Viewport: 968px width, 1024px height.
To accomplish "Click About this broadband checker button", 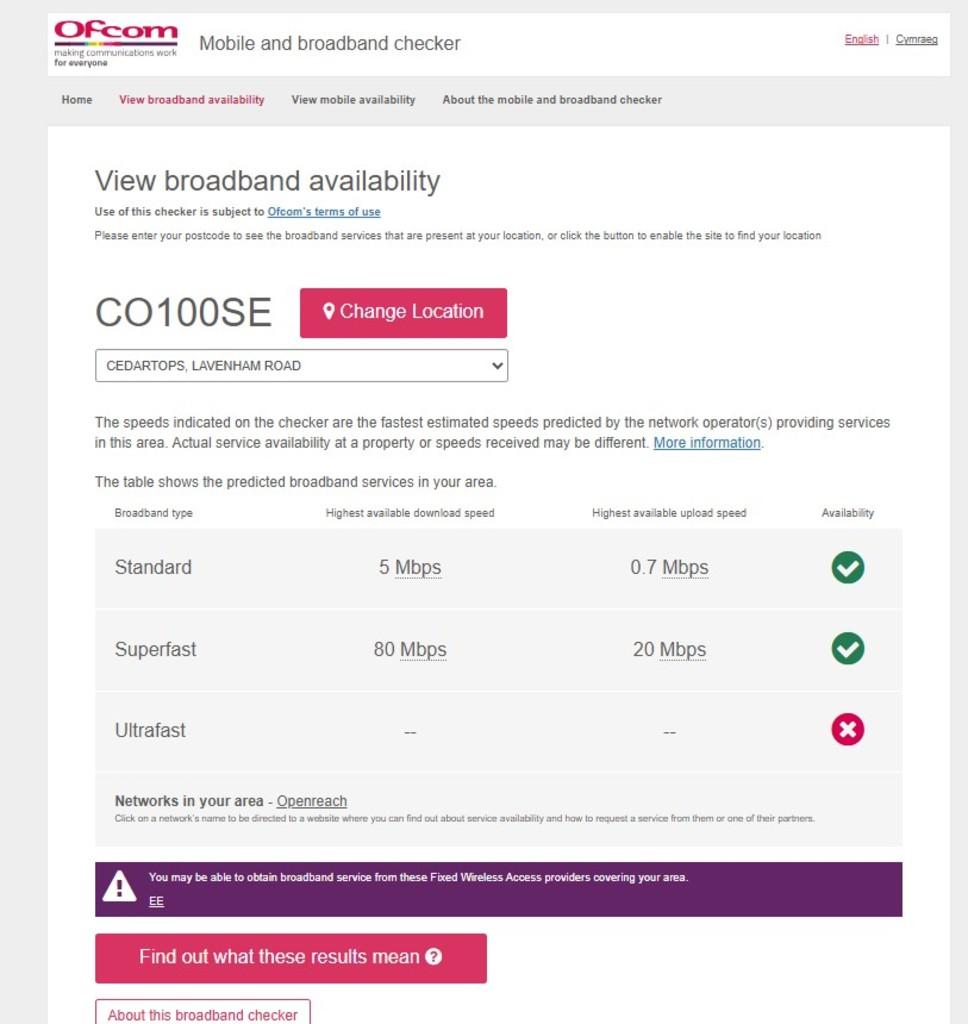I will point(202,1014).
